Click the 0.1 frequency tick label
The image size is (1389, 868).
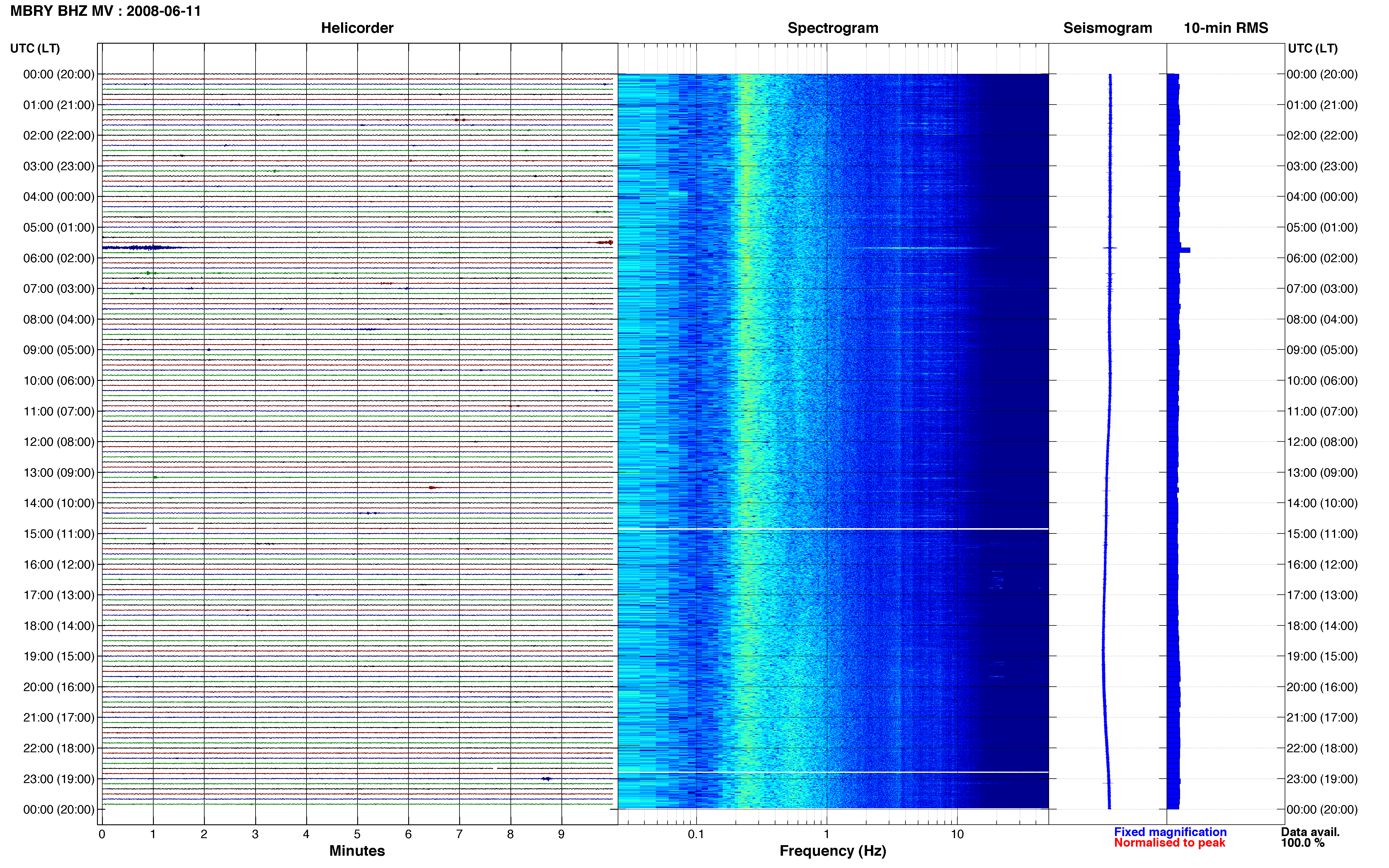pos(696,834)
